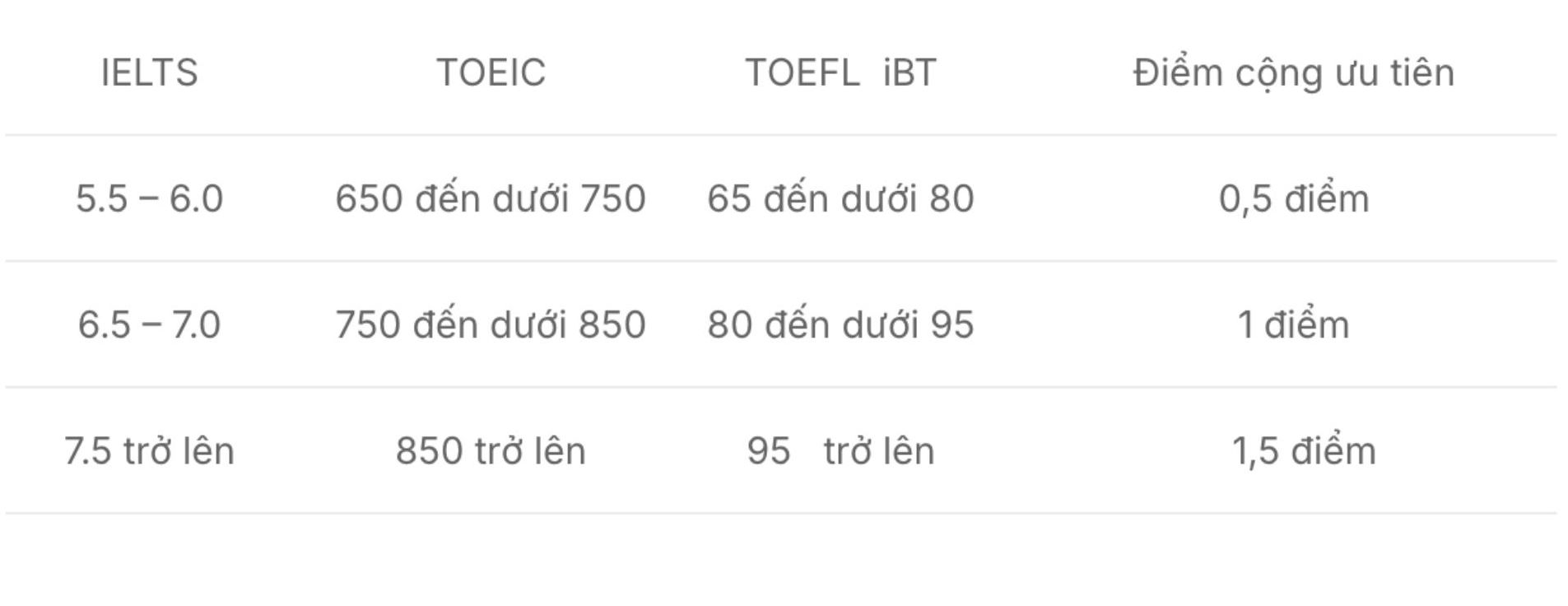Click the Điểm cộng ưu tiên header

pos(1293,72)
